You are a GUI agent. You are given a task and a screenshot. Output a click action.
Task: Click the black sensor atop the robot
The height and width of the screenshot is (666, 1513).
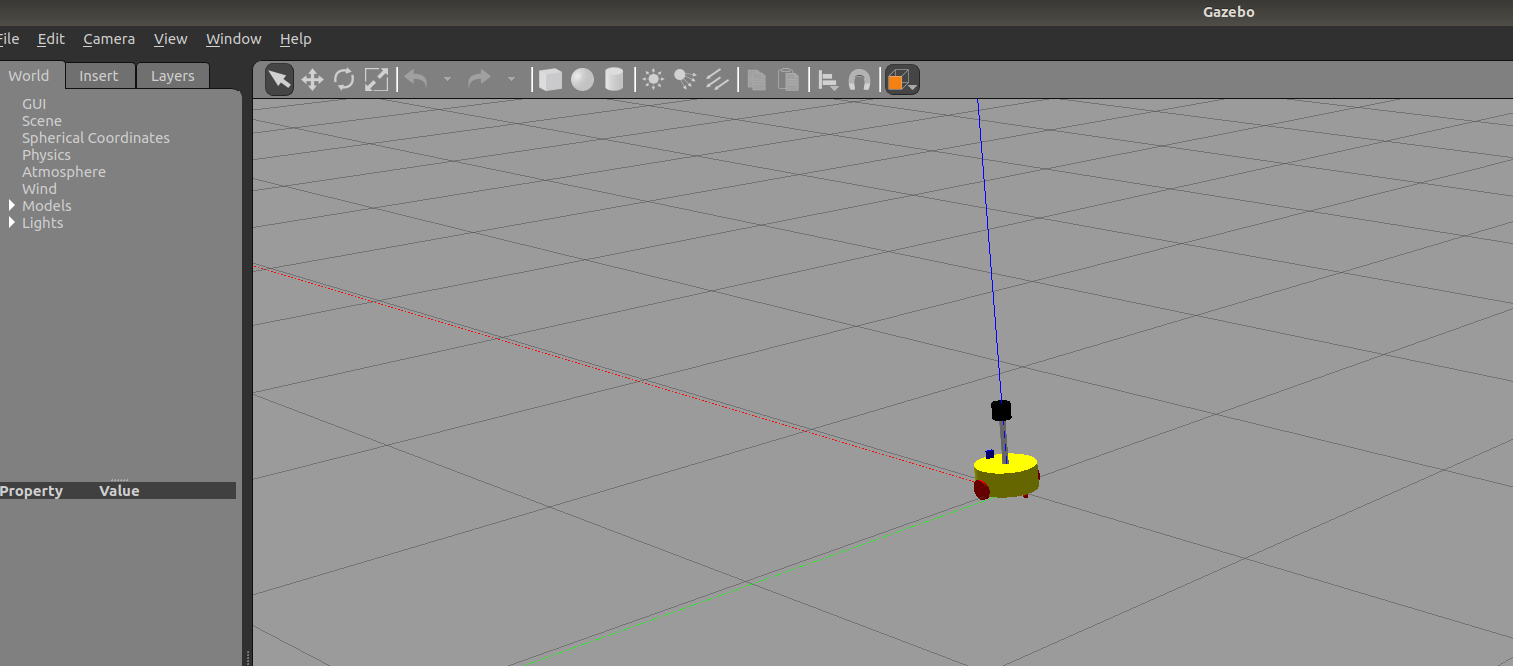coord(1001,410)
